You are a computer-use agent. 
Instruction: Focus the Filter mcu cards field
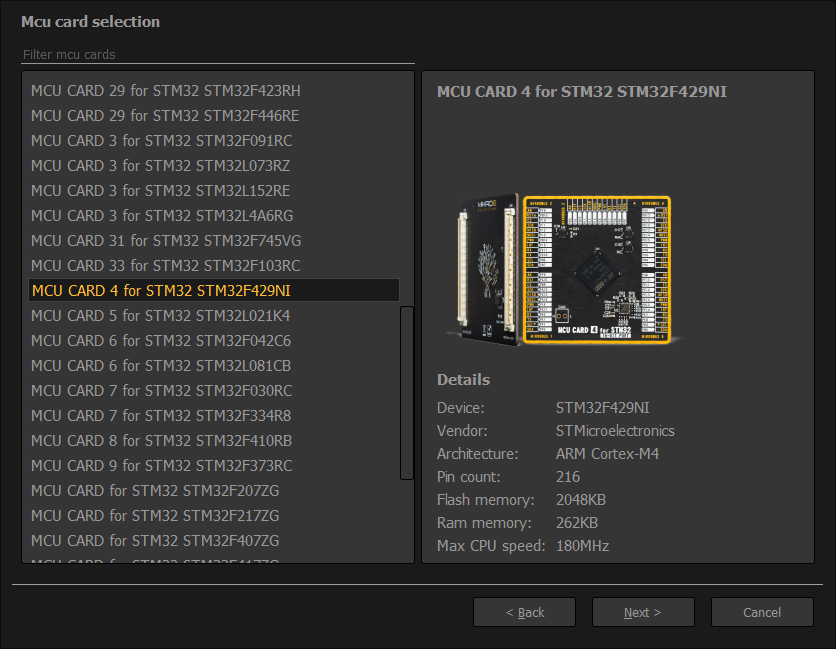click(218, 54)
